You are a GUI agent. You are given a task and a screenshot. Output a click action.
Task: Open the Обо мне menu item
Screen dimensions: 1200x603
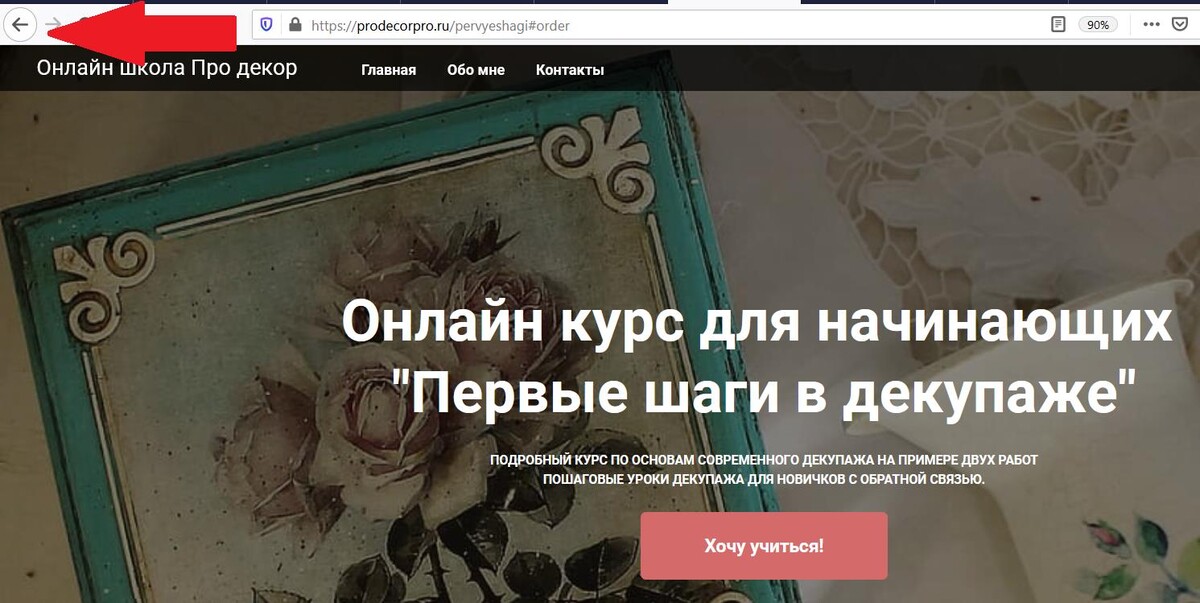476,70
